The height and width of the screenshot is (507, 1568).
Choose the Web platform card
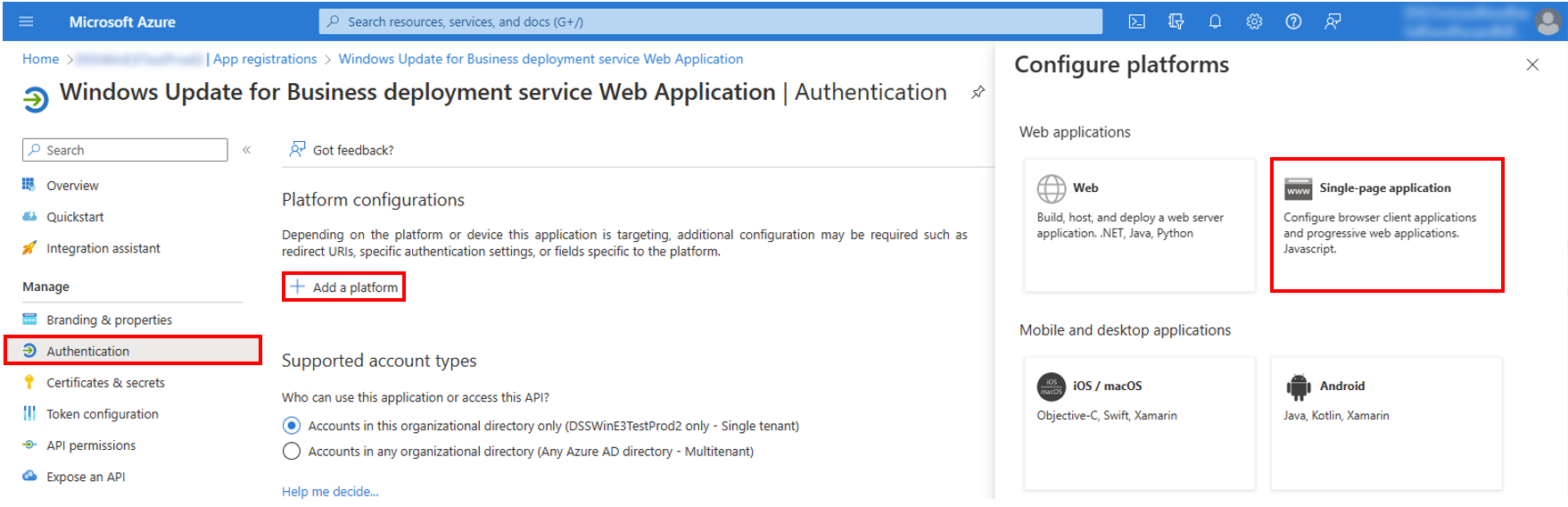(x=1139, y=225)
